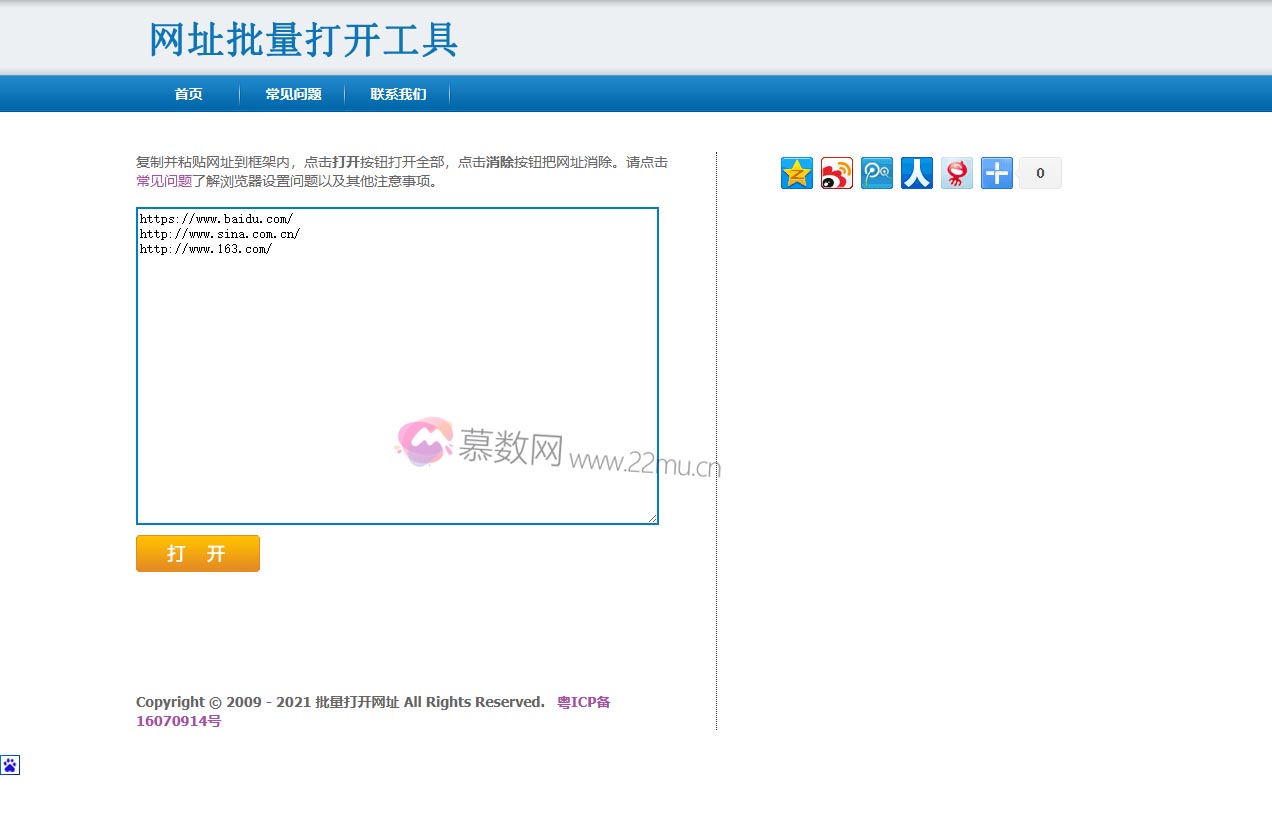Place cursor on the baidu.com URL line
1272x819 pixels.
(x=216, y=218)
